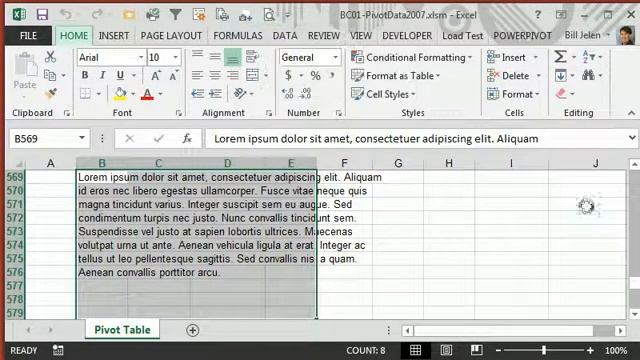Open the Format as Table dropdown
The image size is (640, 360).
coord(396,76)
